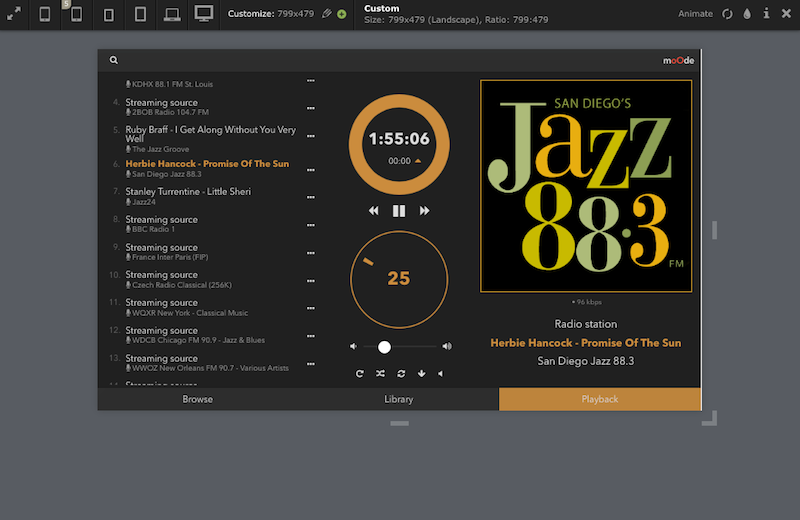Select the first small phone device preset

click(x=45, y=14)
